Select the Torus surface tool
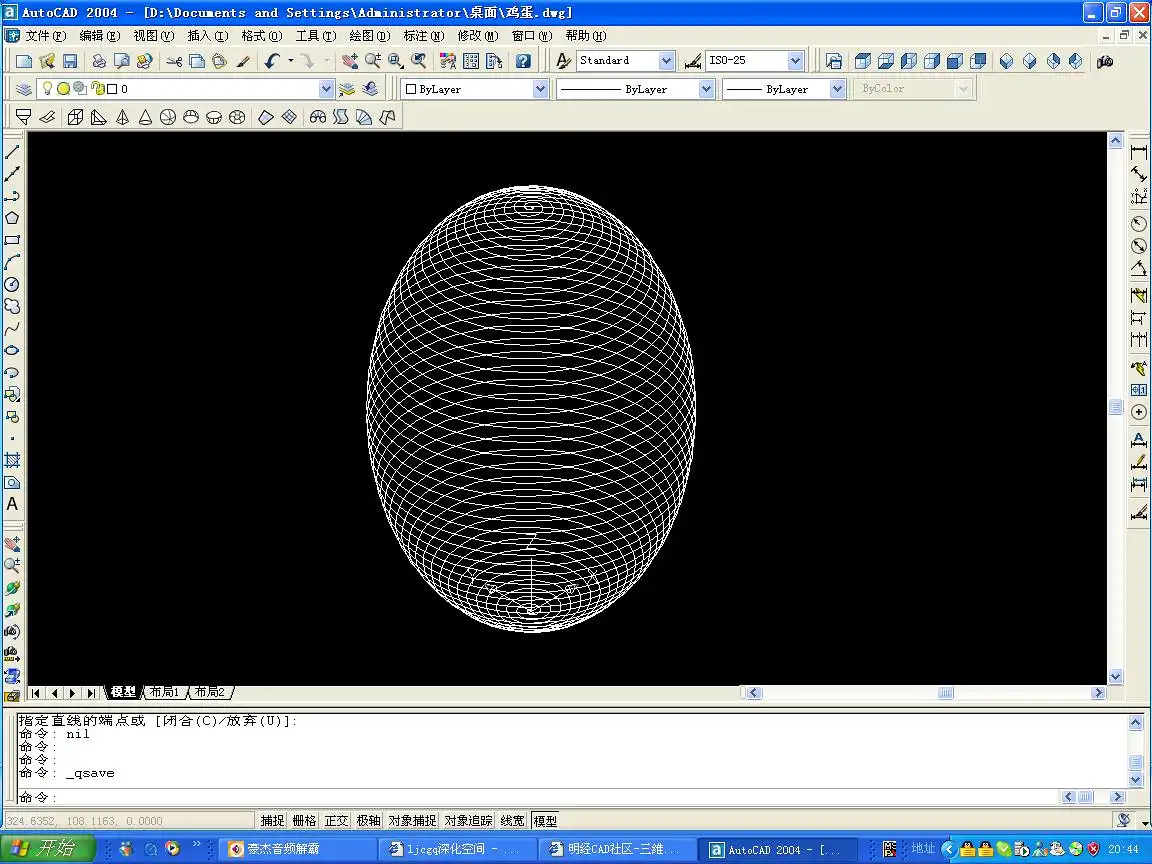Image resolution: width=1152 pixels, height=864 pixels. [x=237, y=117]
